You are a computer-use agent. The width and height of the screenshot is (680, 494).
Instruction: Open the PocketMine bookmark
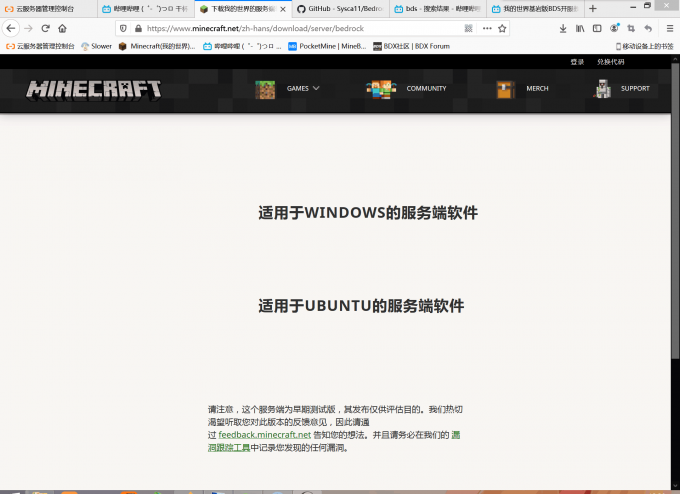click(x=327, y=46)
